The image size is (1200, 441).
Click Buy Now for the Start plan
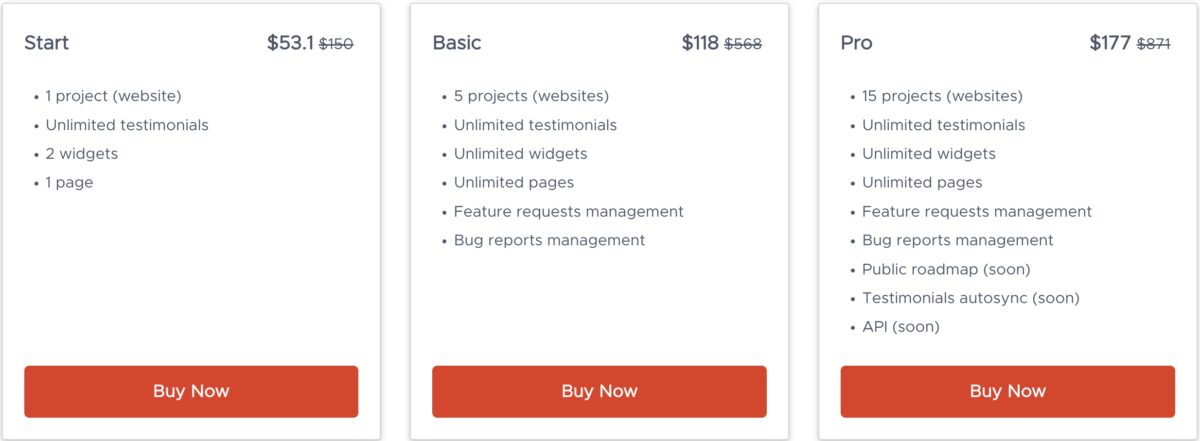pos(191,391)
